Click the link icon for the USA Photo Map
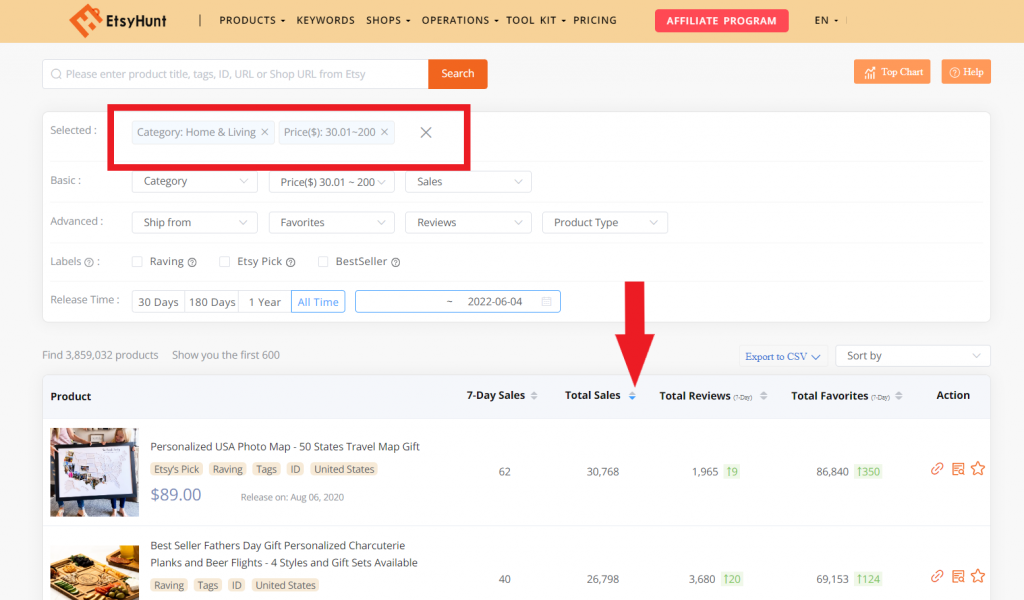This screenshot has height=600, width=1024. coord(937,469)
